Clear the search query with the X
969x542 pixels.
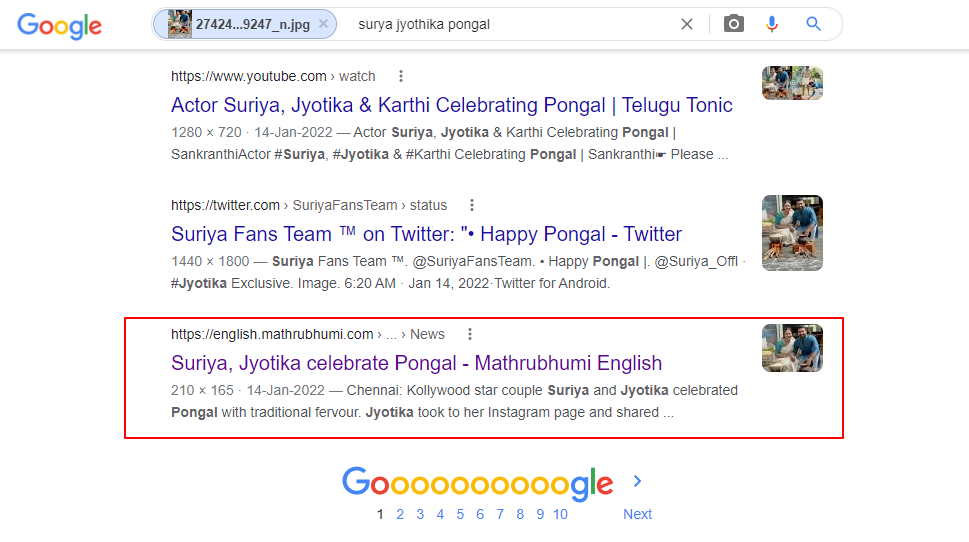(687, 24)
